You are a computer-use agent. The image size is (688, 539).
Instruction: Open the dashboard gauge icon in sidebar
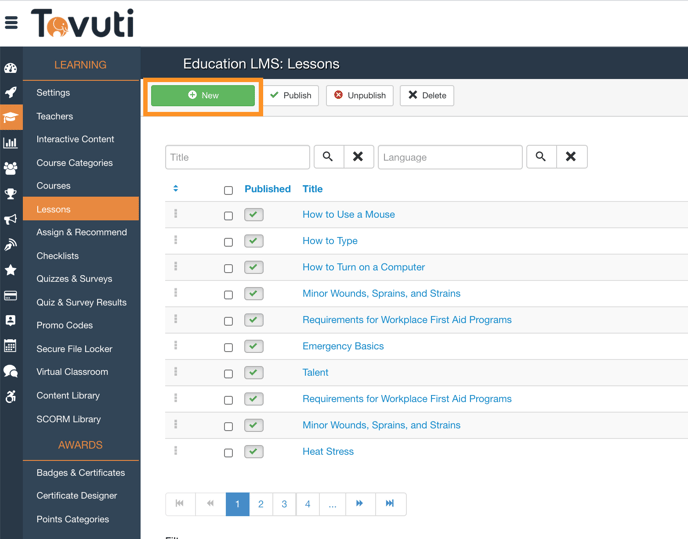[11, 68]
